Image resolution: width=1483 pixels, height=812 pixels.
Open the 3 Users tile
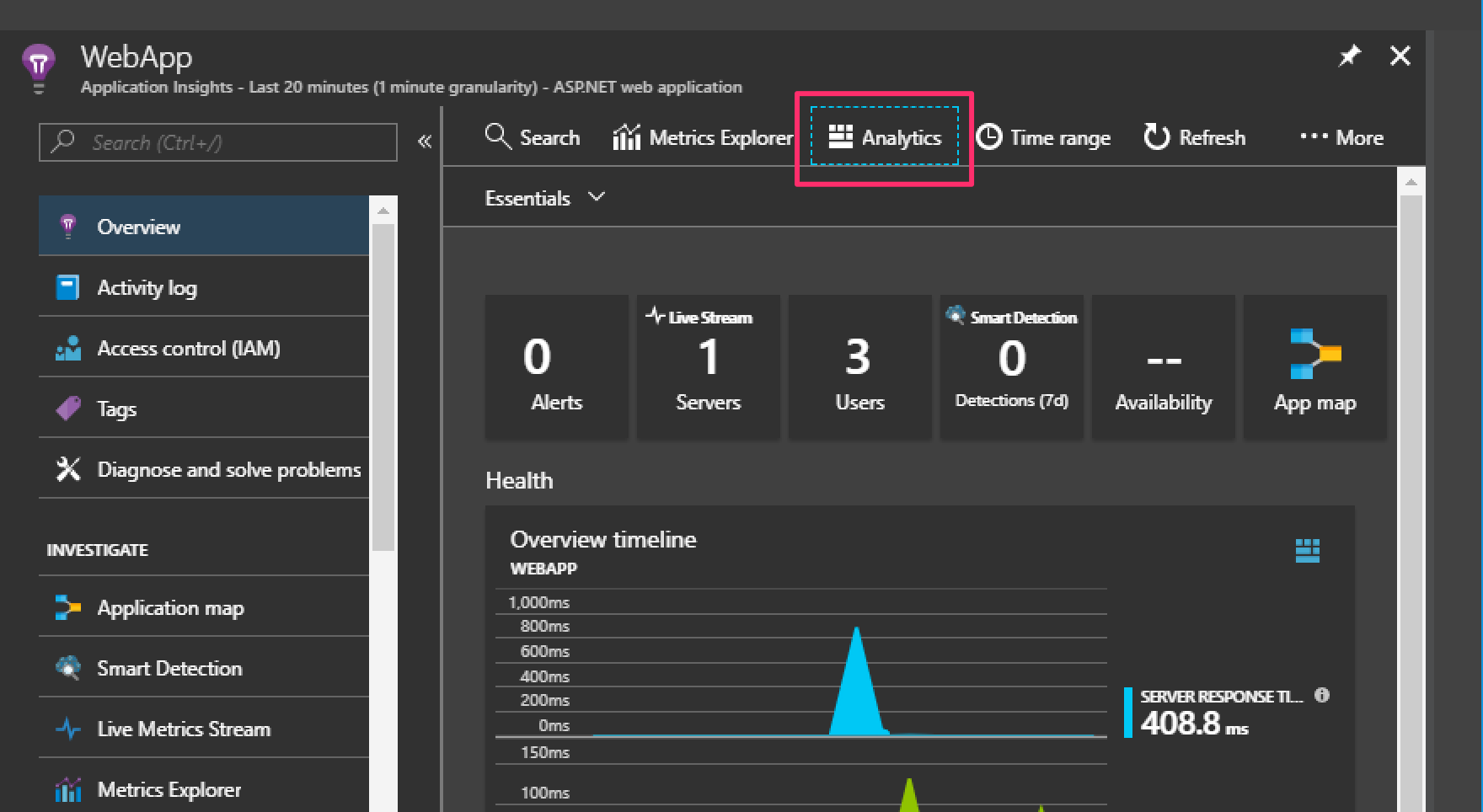860,366
